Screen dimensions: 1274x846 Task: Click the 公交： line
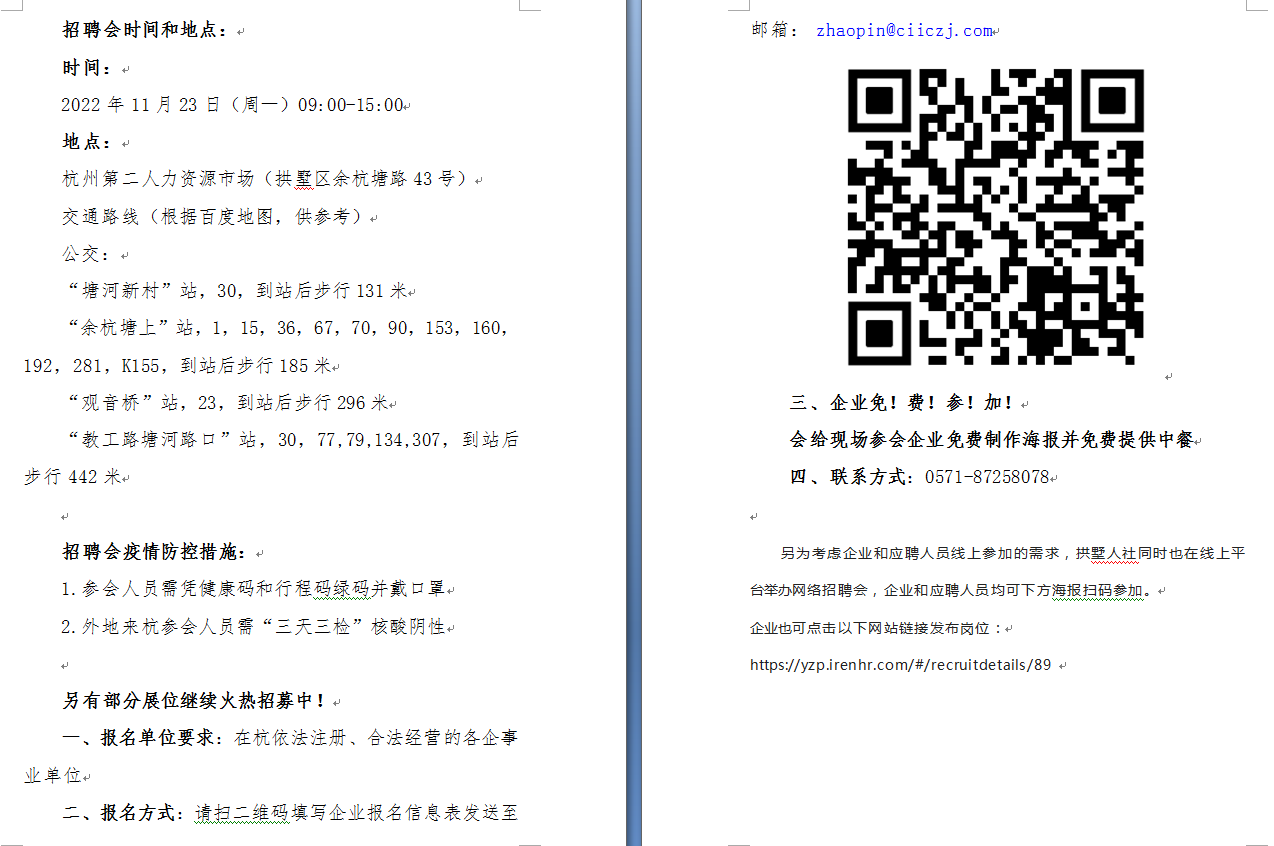88,254
